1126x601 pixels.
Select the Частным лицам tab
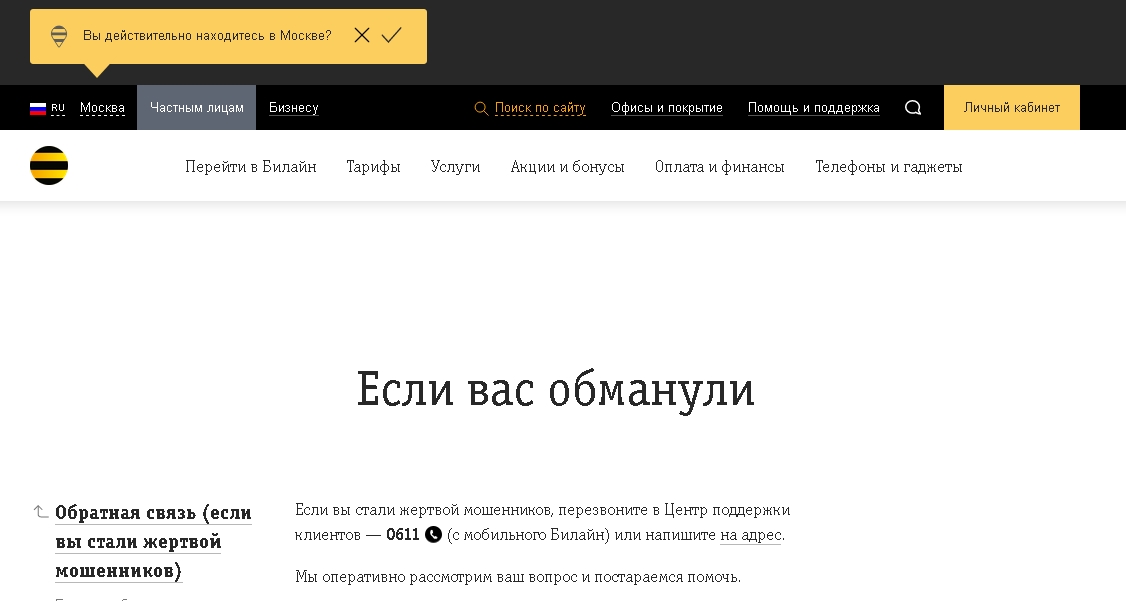coord(197,108)
